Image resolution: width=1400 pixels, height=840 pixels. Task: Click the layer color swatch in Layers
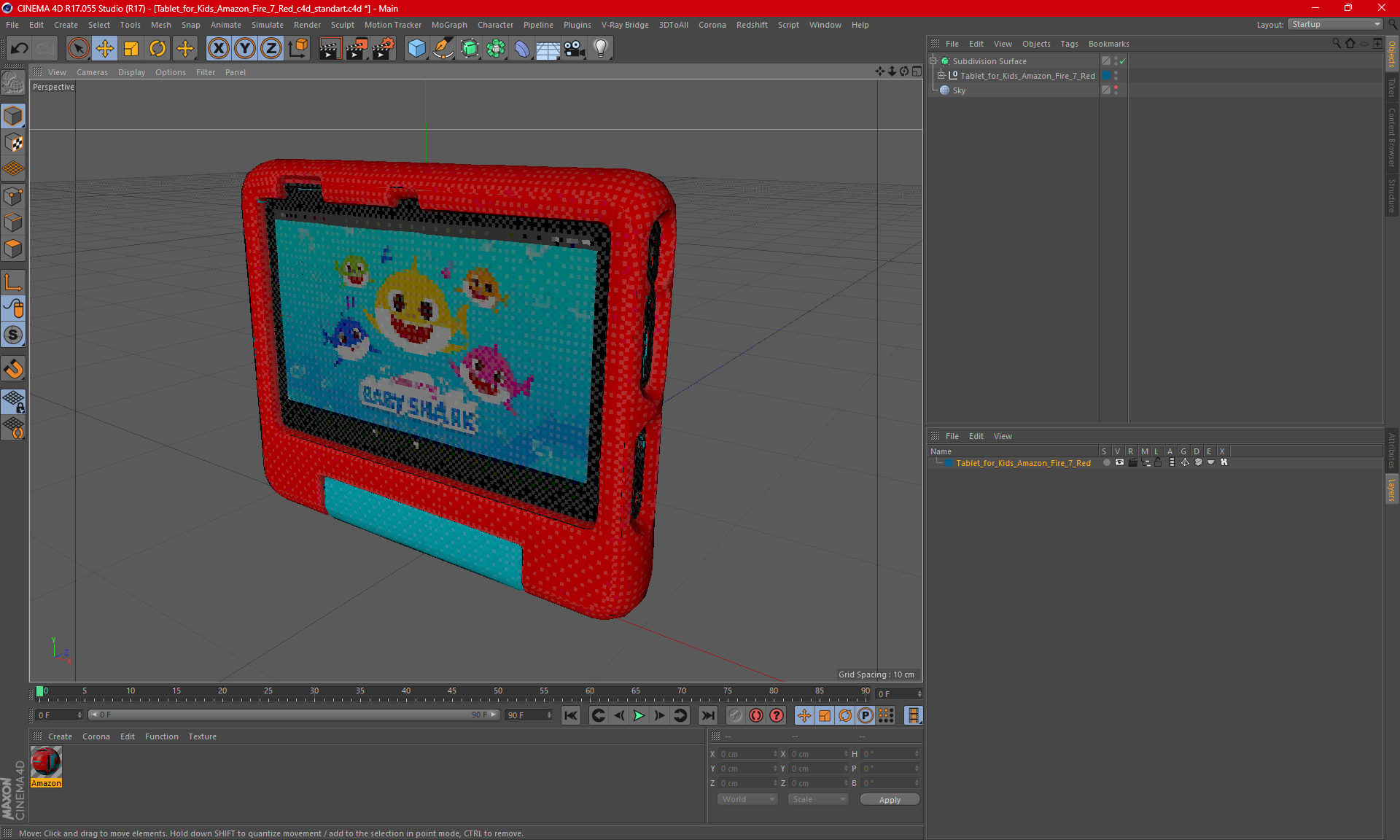949,463
